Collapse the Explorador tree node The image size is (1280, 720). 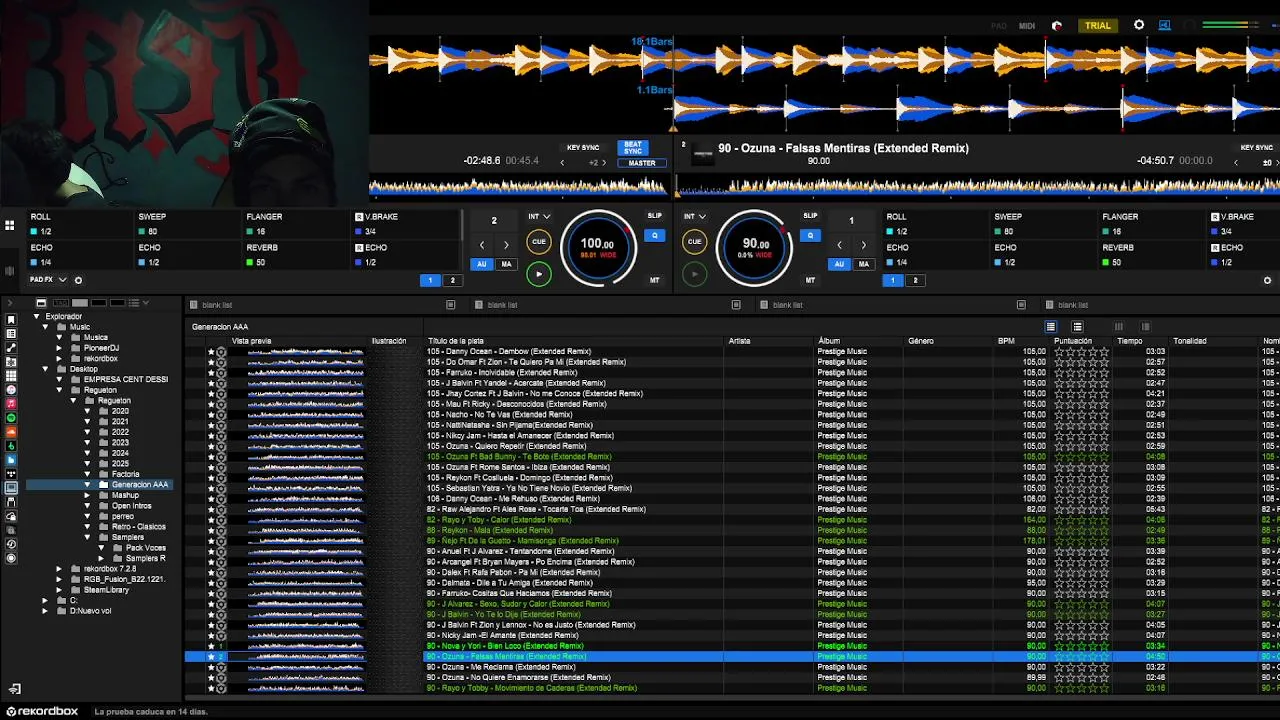pyautogui.click(x=37, y=316)
